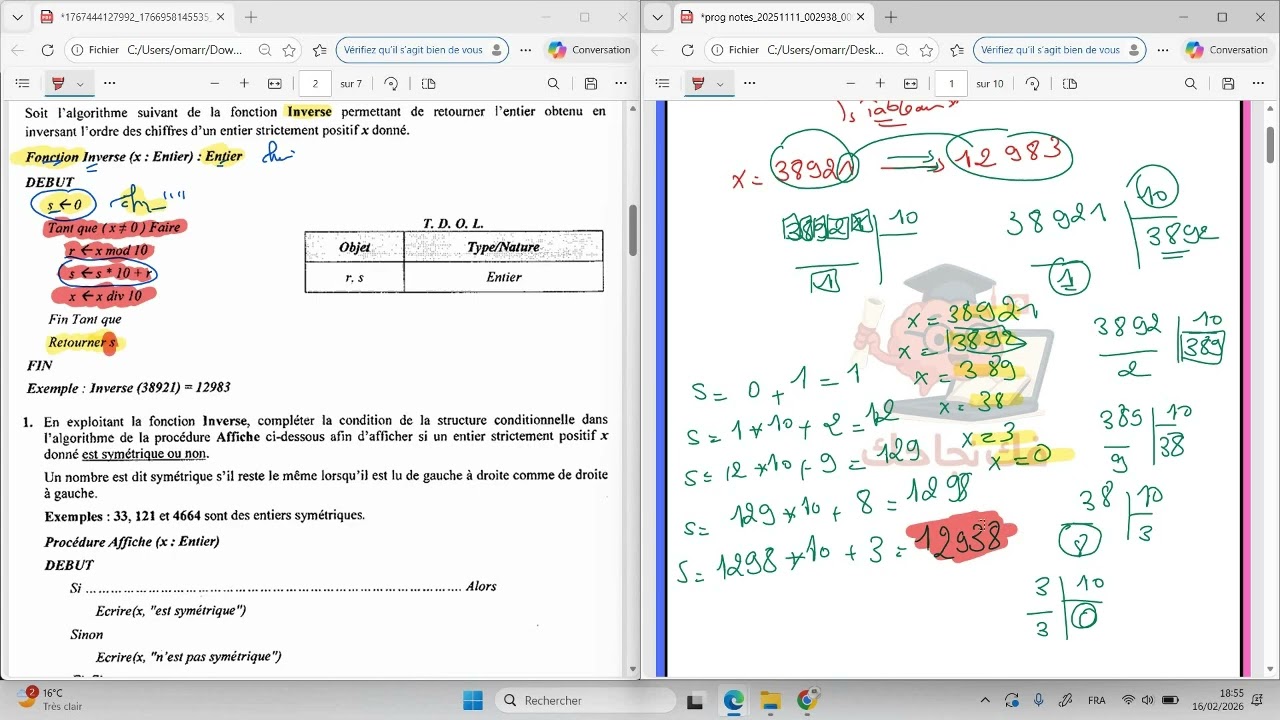Expand highlighter options in right PDF window
Image resolution: width=1280 pixels, height=720 pixels.
(719, 84)
